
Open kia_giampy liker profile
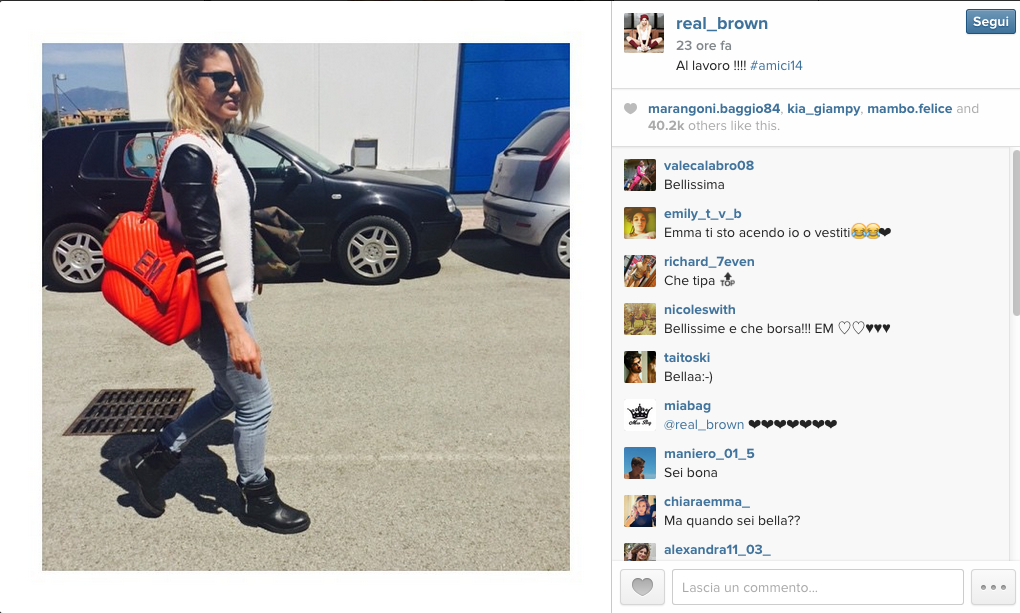click(x=824, y=109)
